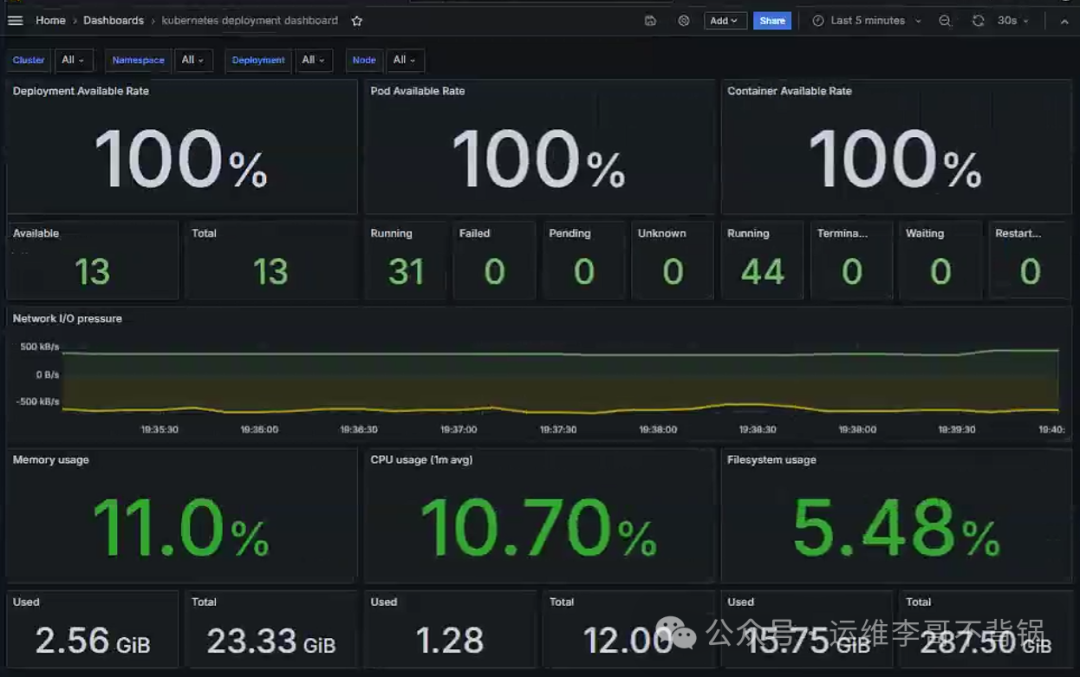Click the Share button
1080x677 pixels.
772,21
